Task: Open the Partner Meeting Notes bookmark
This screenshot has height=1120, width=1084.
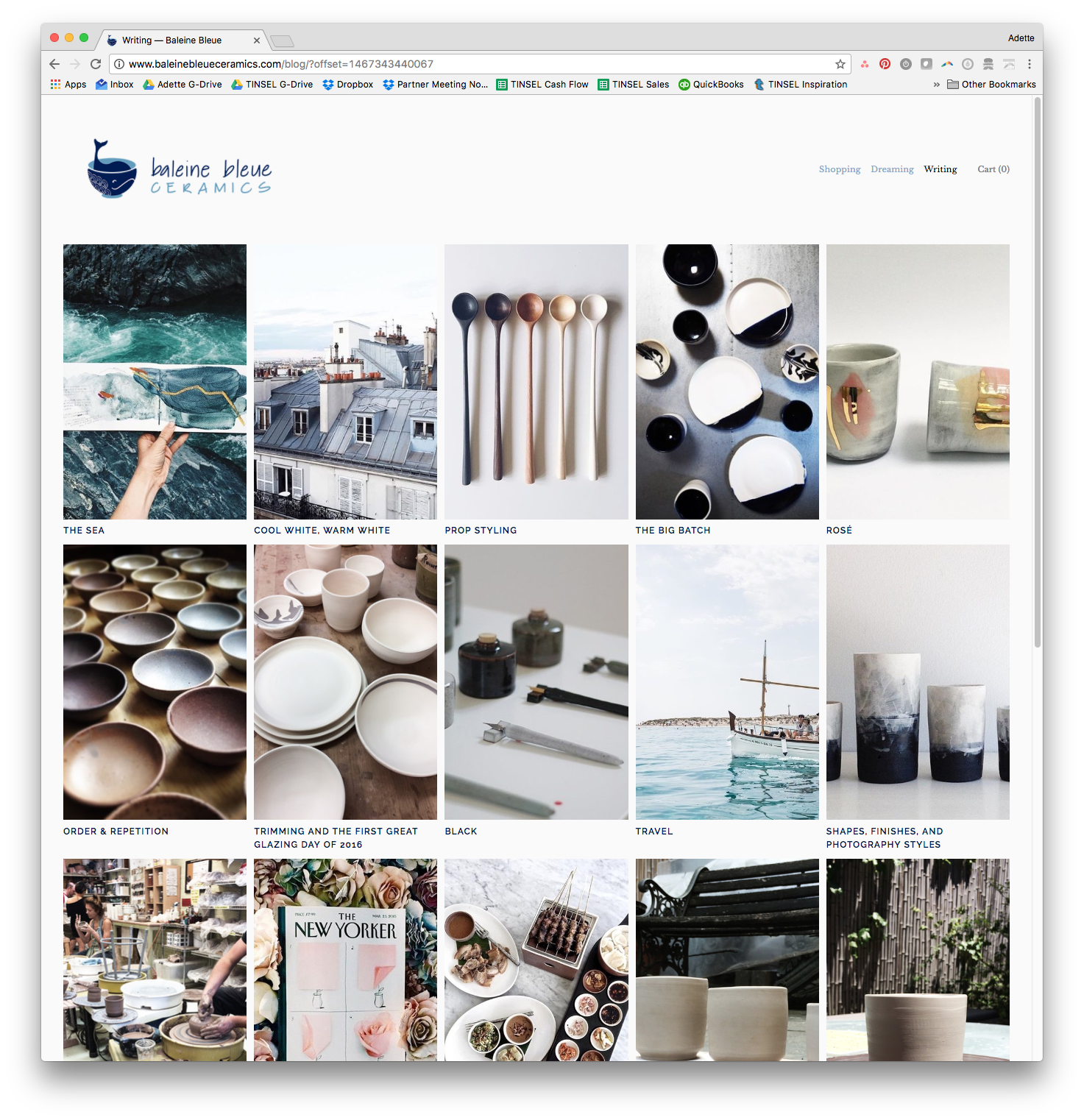Action: click(436, 85)
